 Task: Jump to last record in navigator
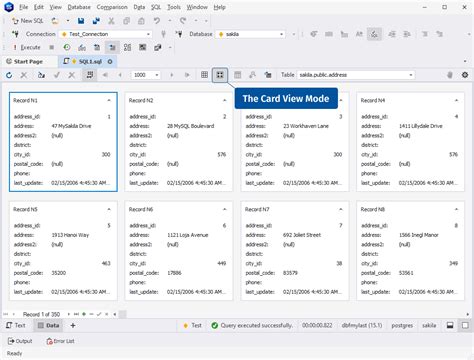76,314
